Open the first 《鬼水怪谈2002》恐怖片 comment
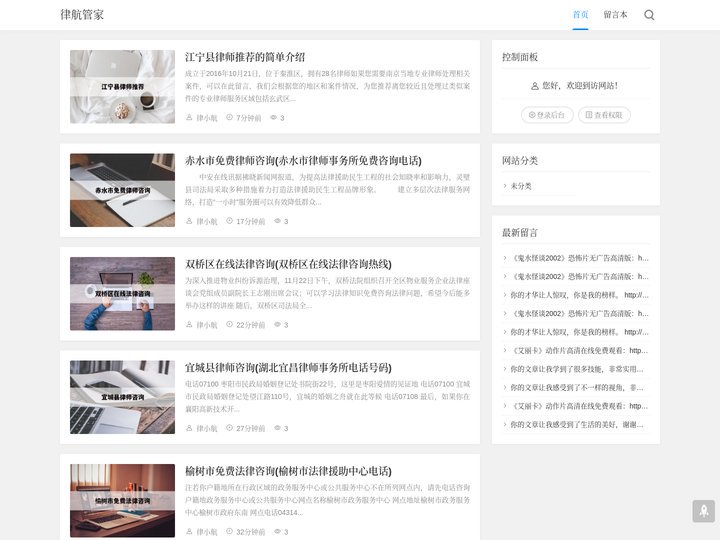This screenshot has width=720, height=540. (579, 258)
